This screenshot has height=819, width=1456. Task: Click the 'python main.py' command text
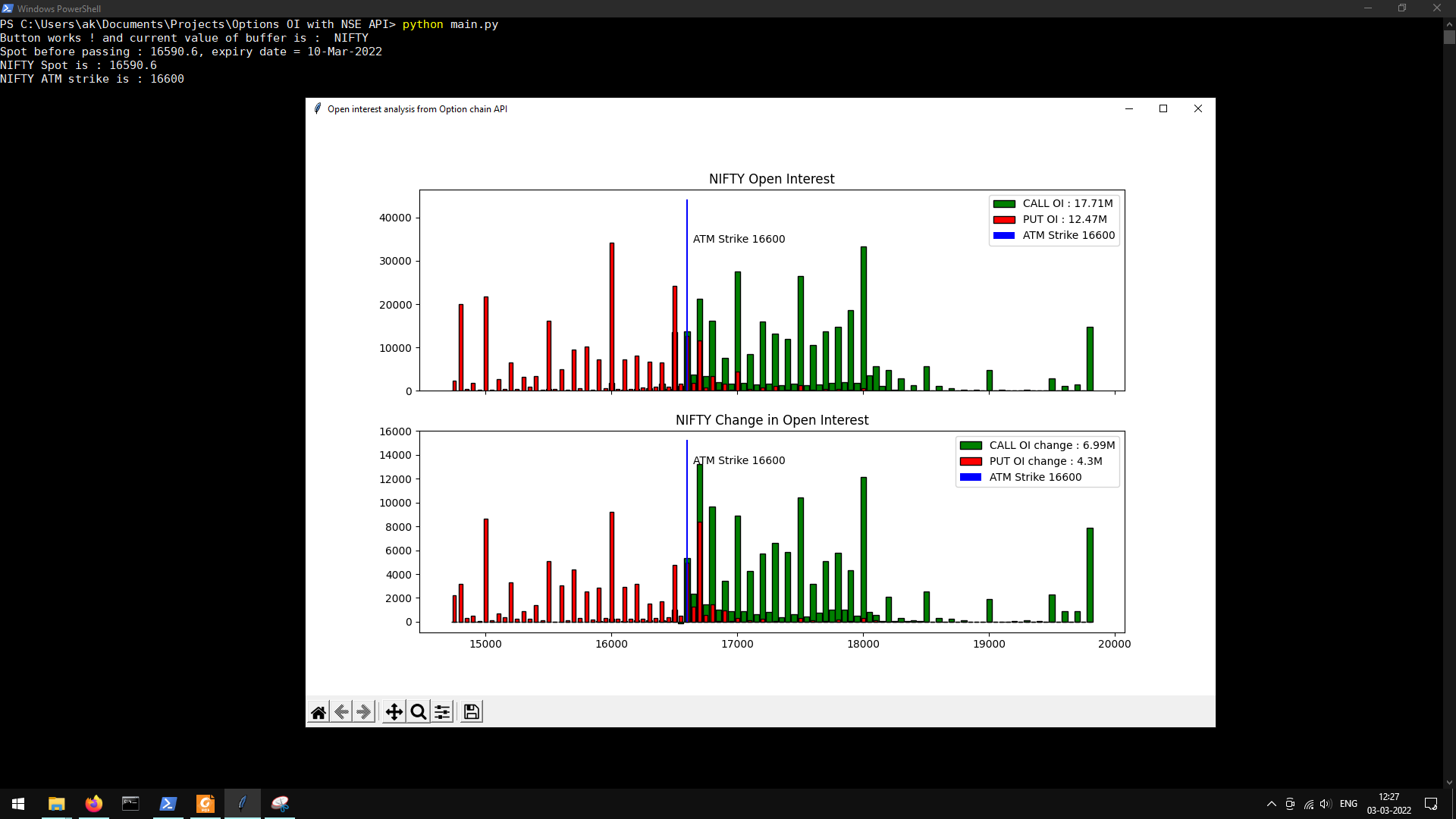point(450,24)
